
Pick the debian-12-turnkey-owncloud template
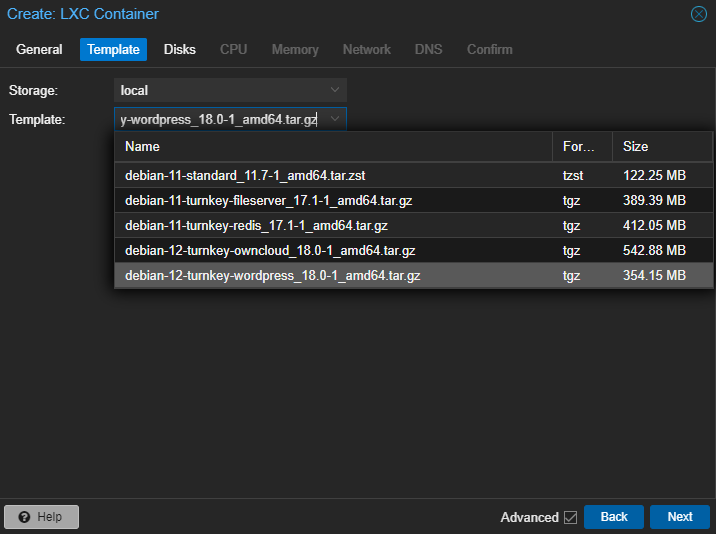[270, 250]
